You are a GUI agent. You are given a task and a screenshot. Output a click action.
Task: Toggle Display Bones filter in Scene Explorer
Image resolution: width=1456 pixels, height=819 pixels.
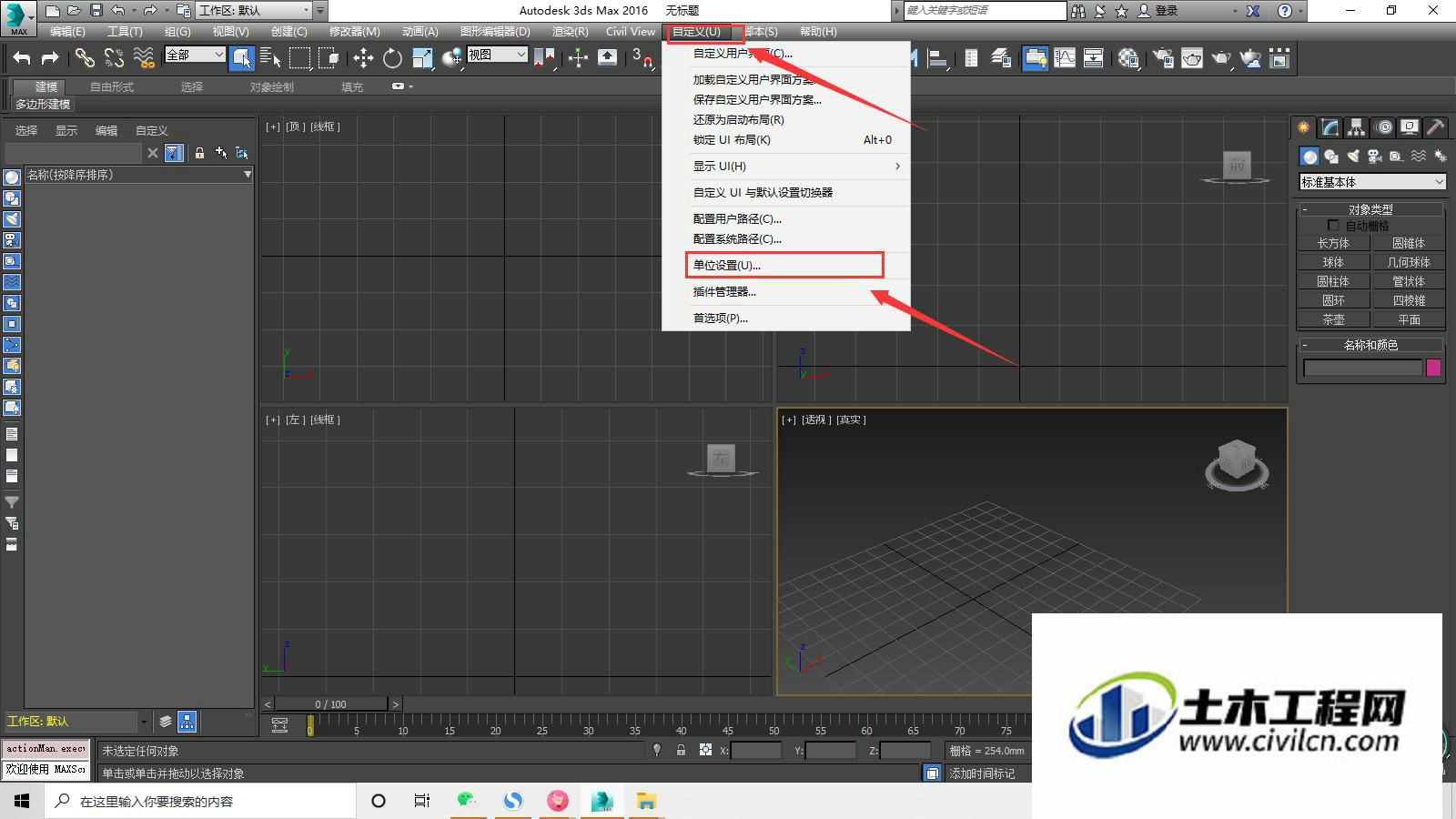(x=12, y=345)
